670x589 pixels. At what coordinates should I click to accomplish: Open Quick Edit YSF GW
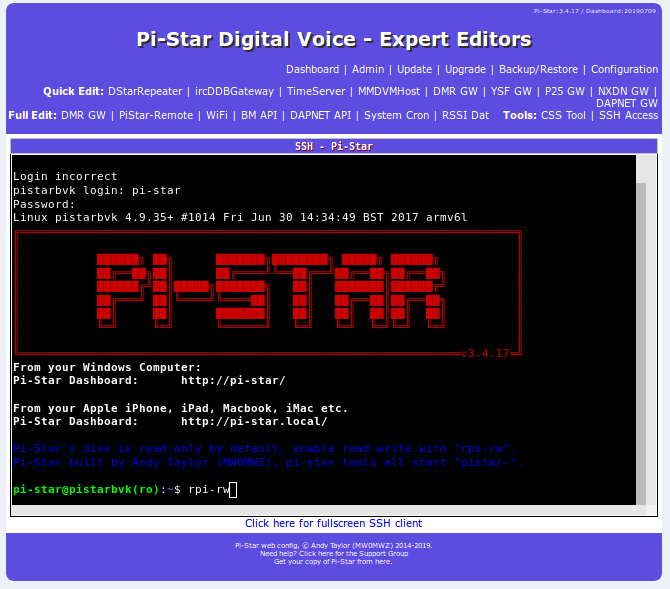point(511,91)
